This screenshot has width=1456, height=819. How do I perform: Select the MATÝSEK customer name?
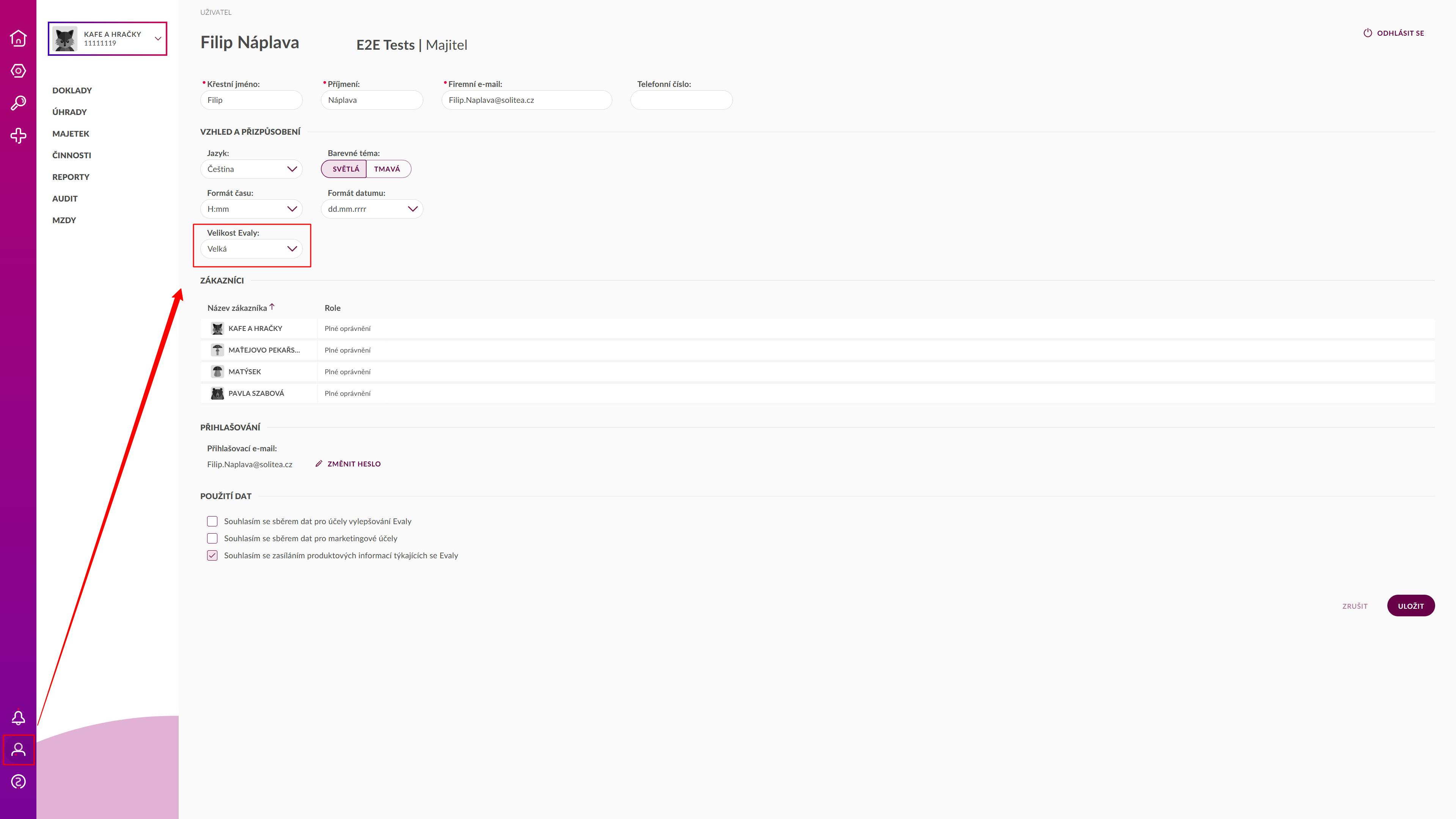(x=245, y=372)
